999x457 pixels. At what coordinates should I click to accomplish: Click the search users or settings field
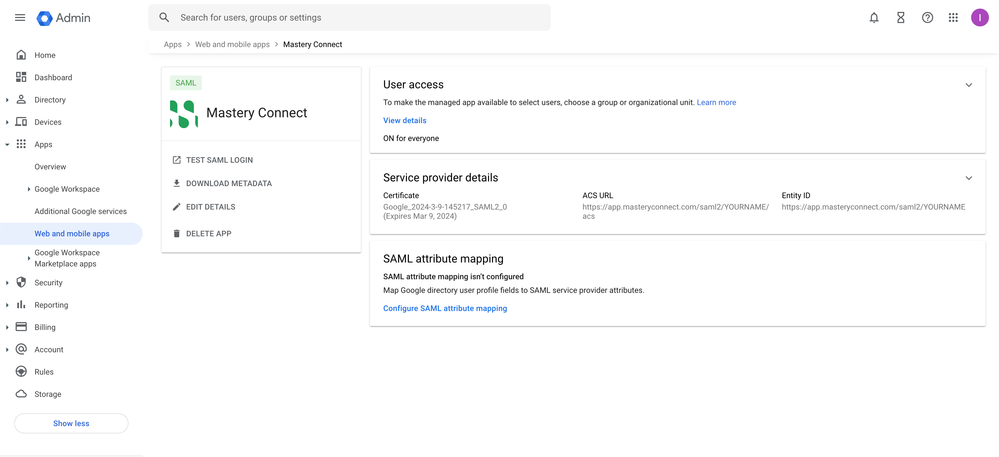point(360,18)
